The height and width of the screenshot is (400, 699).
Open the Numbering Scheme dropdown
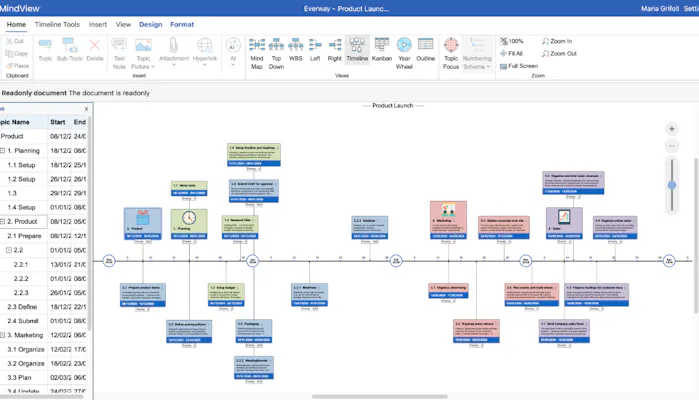477,54
